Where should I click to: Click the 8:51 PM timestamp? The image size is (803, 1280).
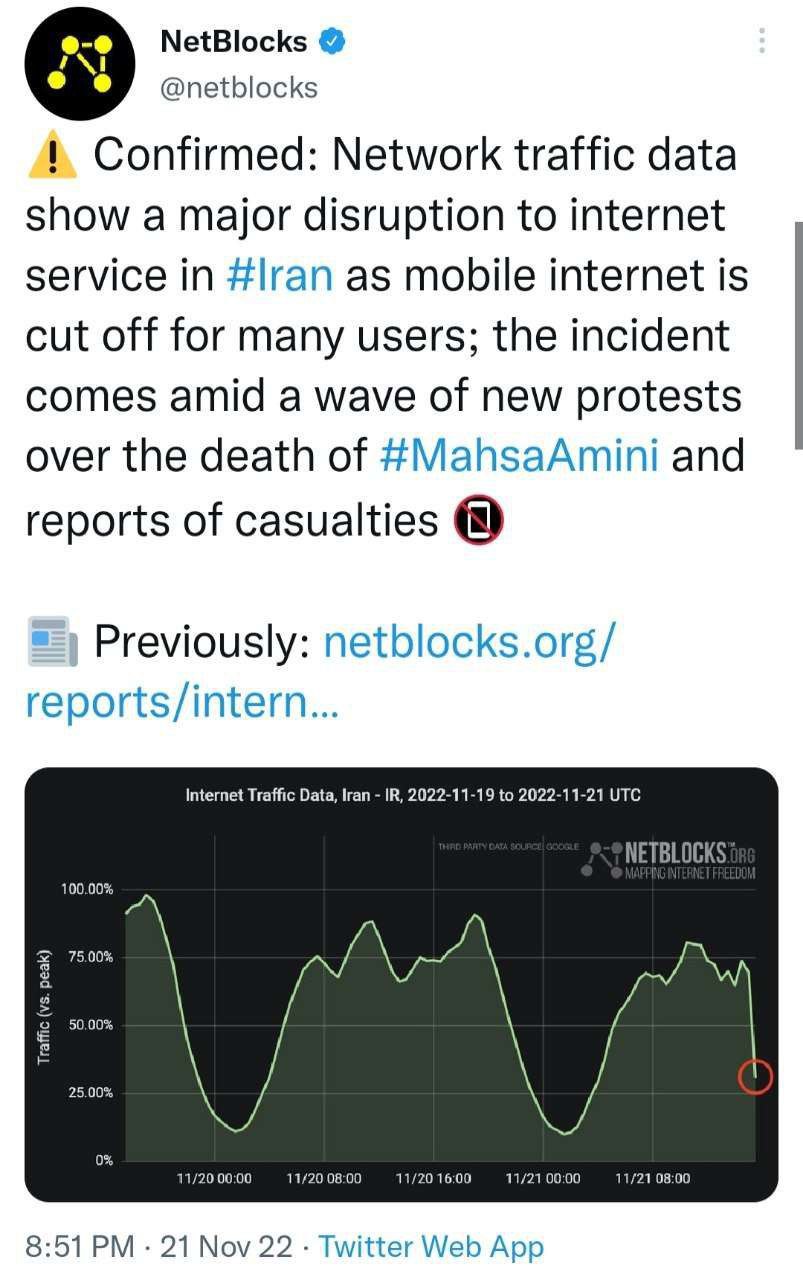(79, 1247)
